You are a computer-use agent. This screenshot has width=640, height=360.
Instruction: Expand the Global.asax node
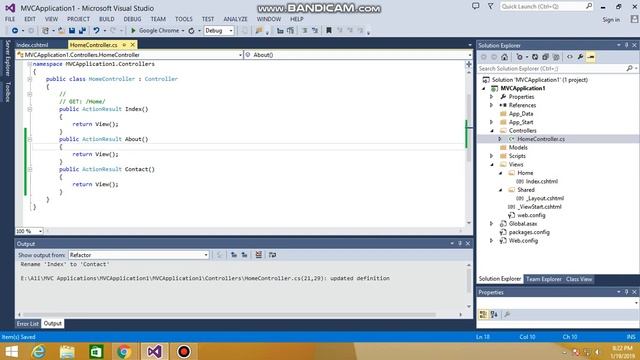pos(491,224)
